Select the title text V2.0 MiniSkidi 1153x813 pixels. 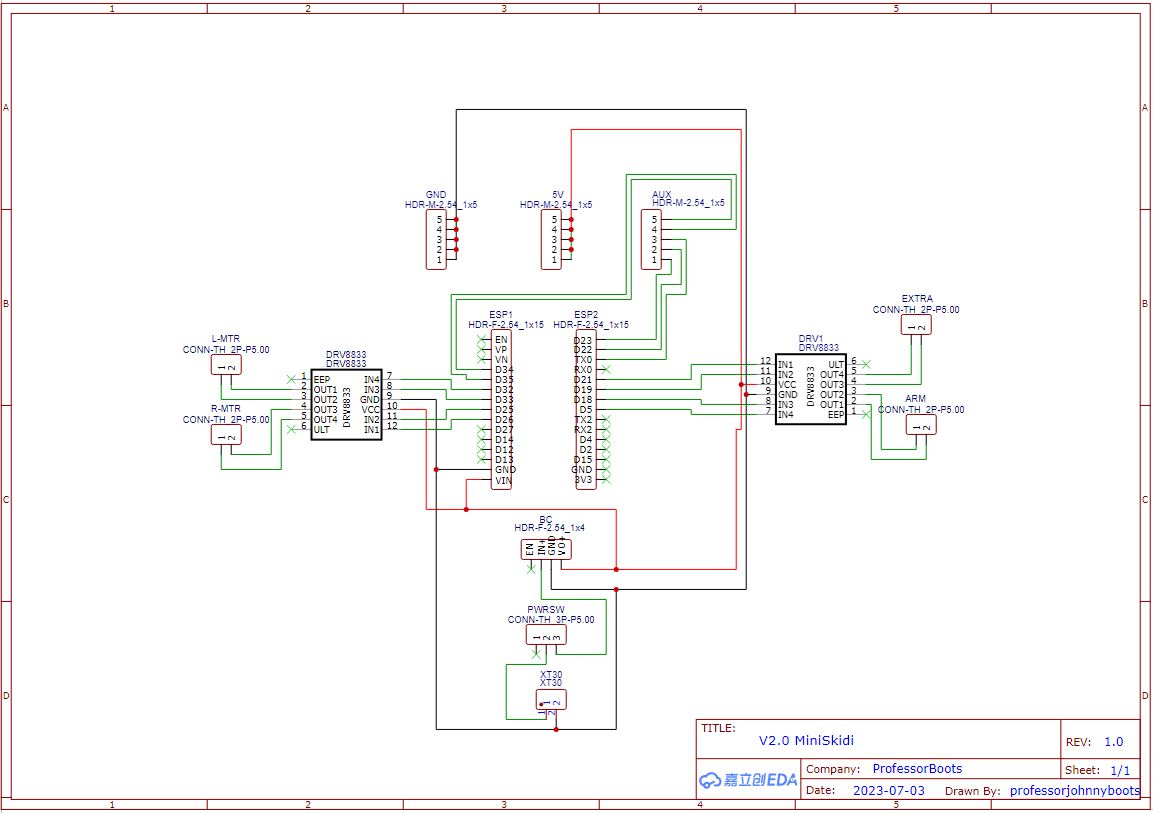pyautogui.click(x=806, y=741)
